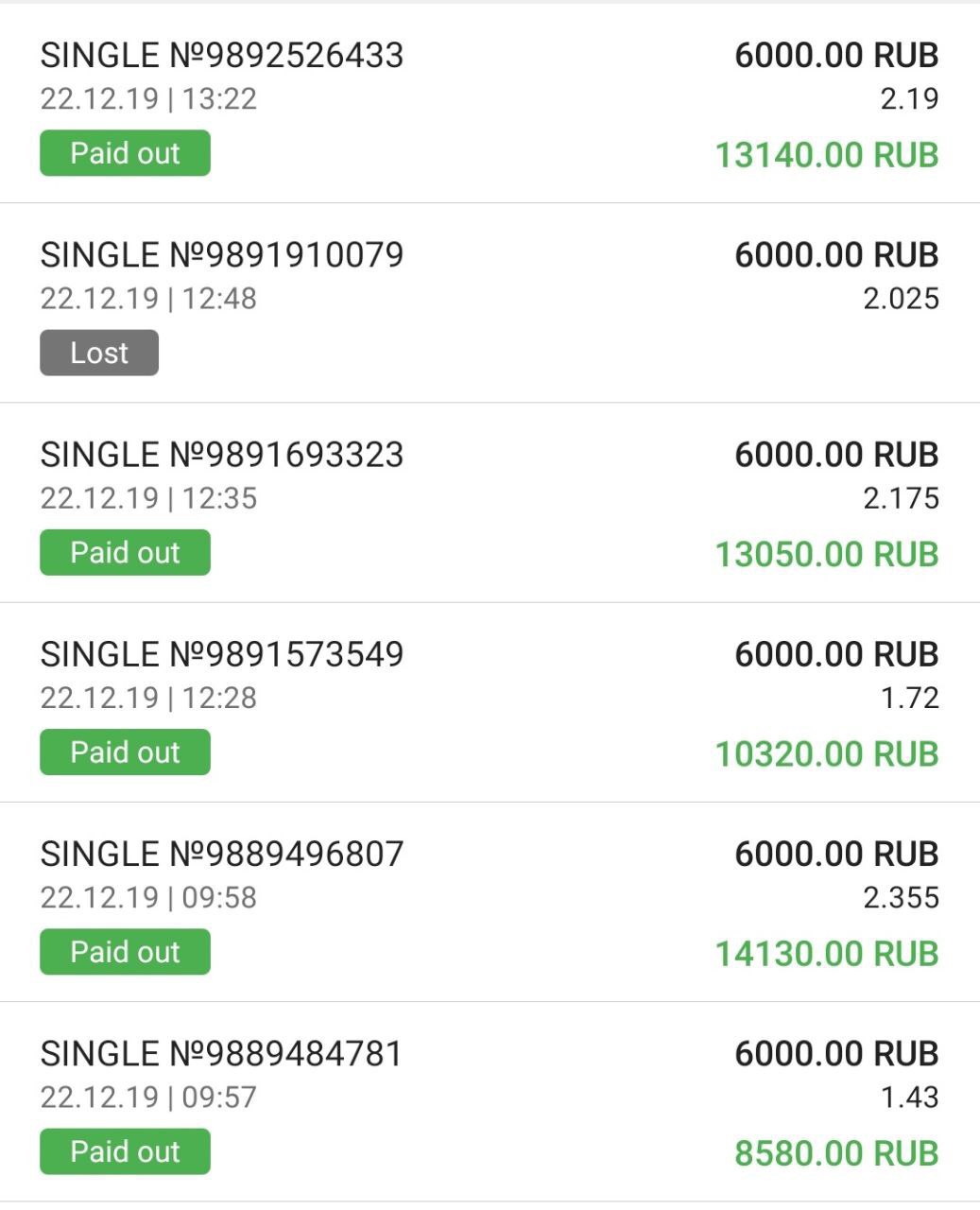This screenshot has width=980, height=1210.
Task: Open bet SINGLE №9892526433
Action: click(222, 56)
